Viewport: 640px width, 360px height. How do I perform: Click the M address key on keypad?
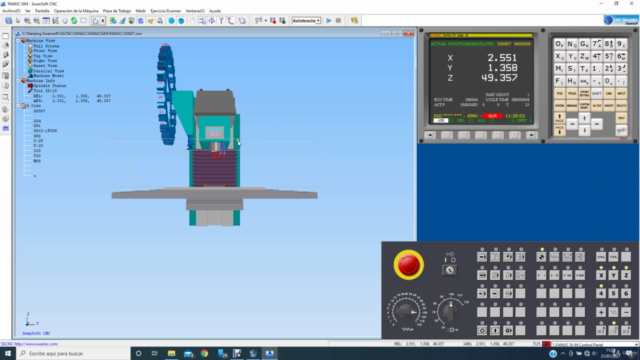pos(559,69)
